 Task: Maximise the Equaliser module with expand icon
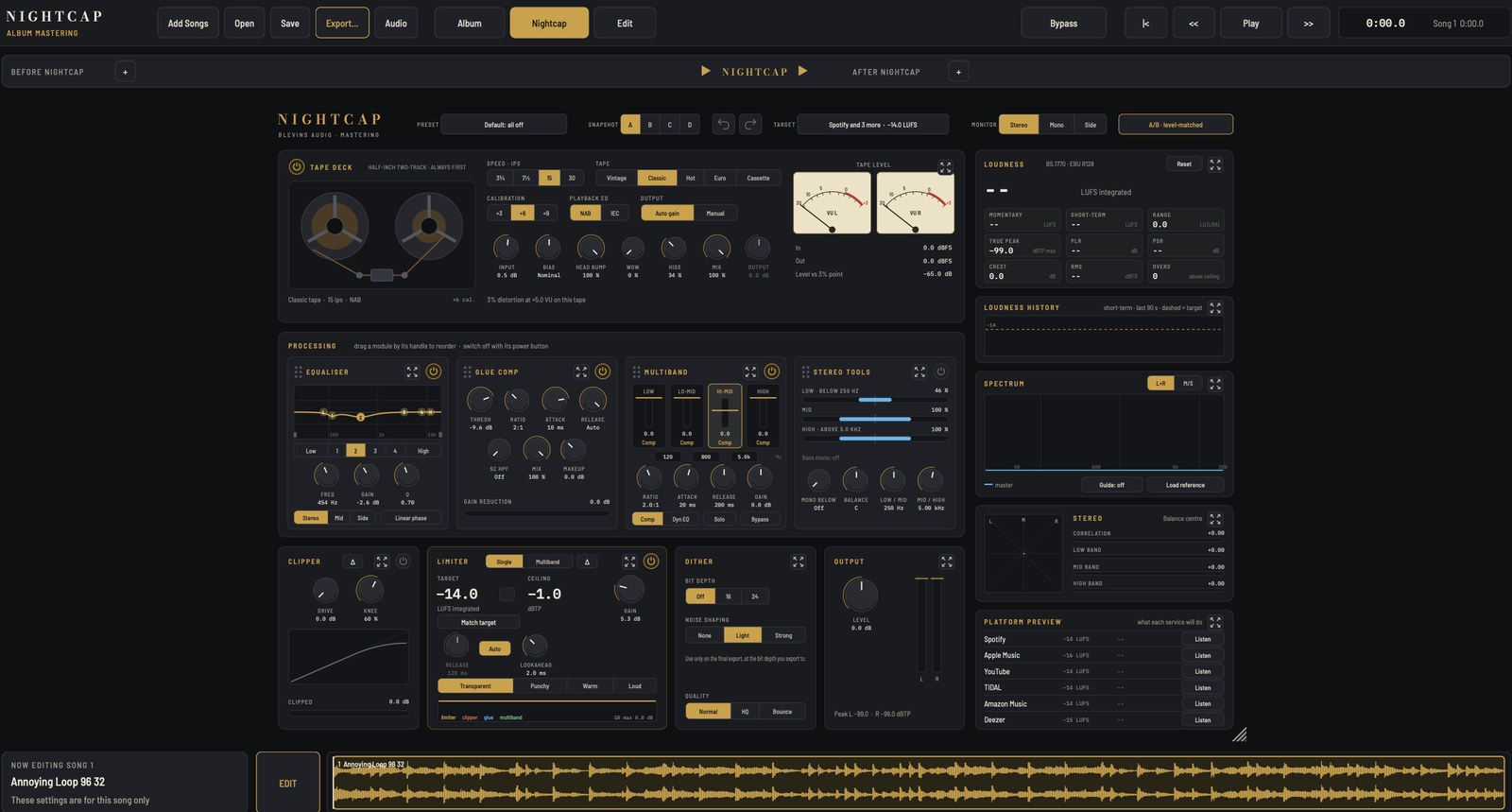(x=412, y=371)
